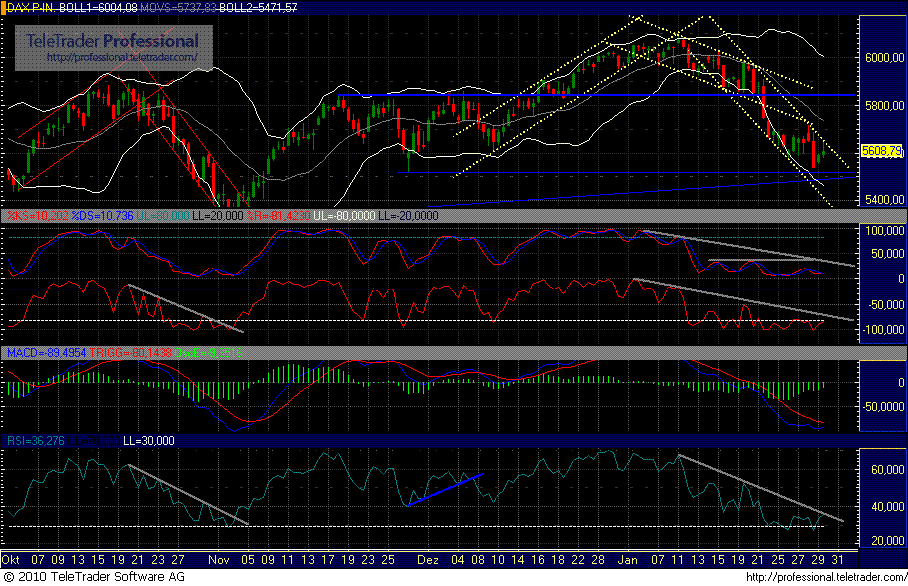Select the Okt month label on the date axis
908x586 pixels.
point(10,559)
